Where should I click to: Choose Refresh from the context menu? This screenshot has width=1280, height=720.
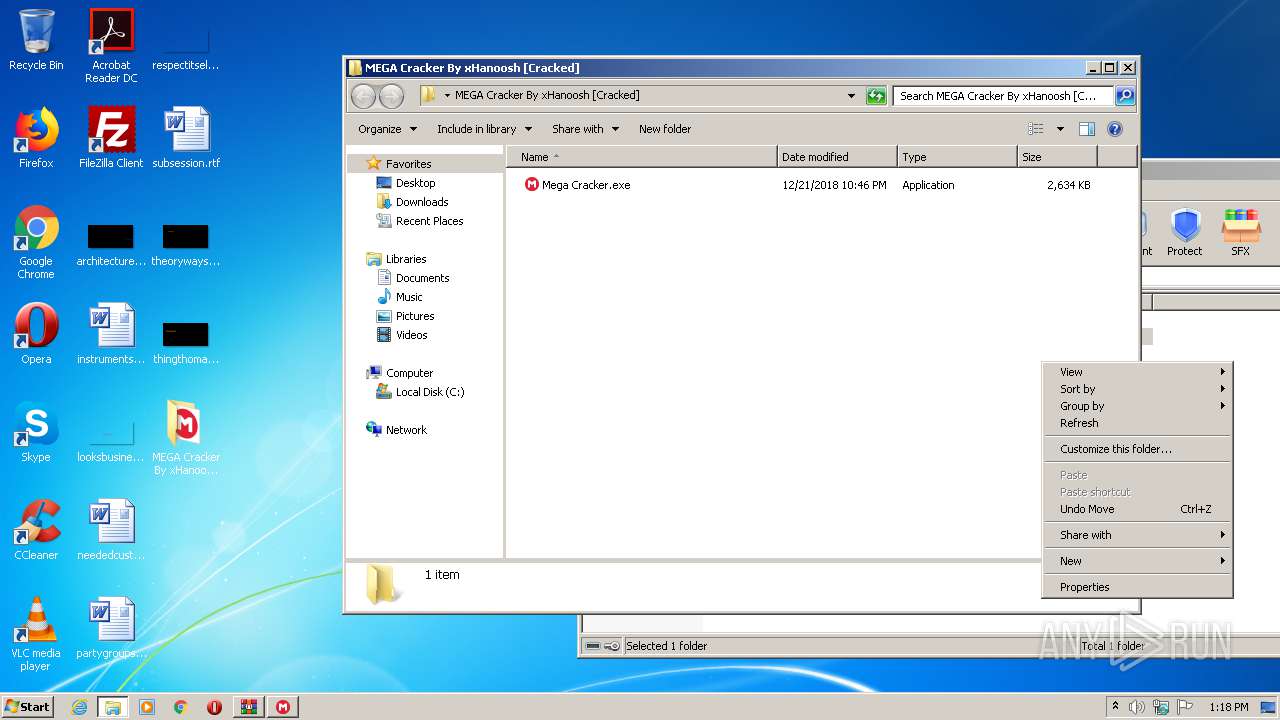pos(1137,423)
